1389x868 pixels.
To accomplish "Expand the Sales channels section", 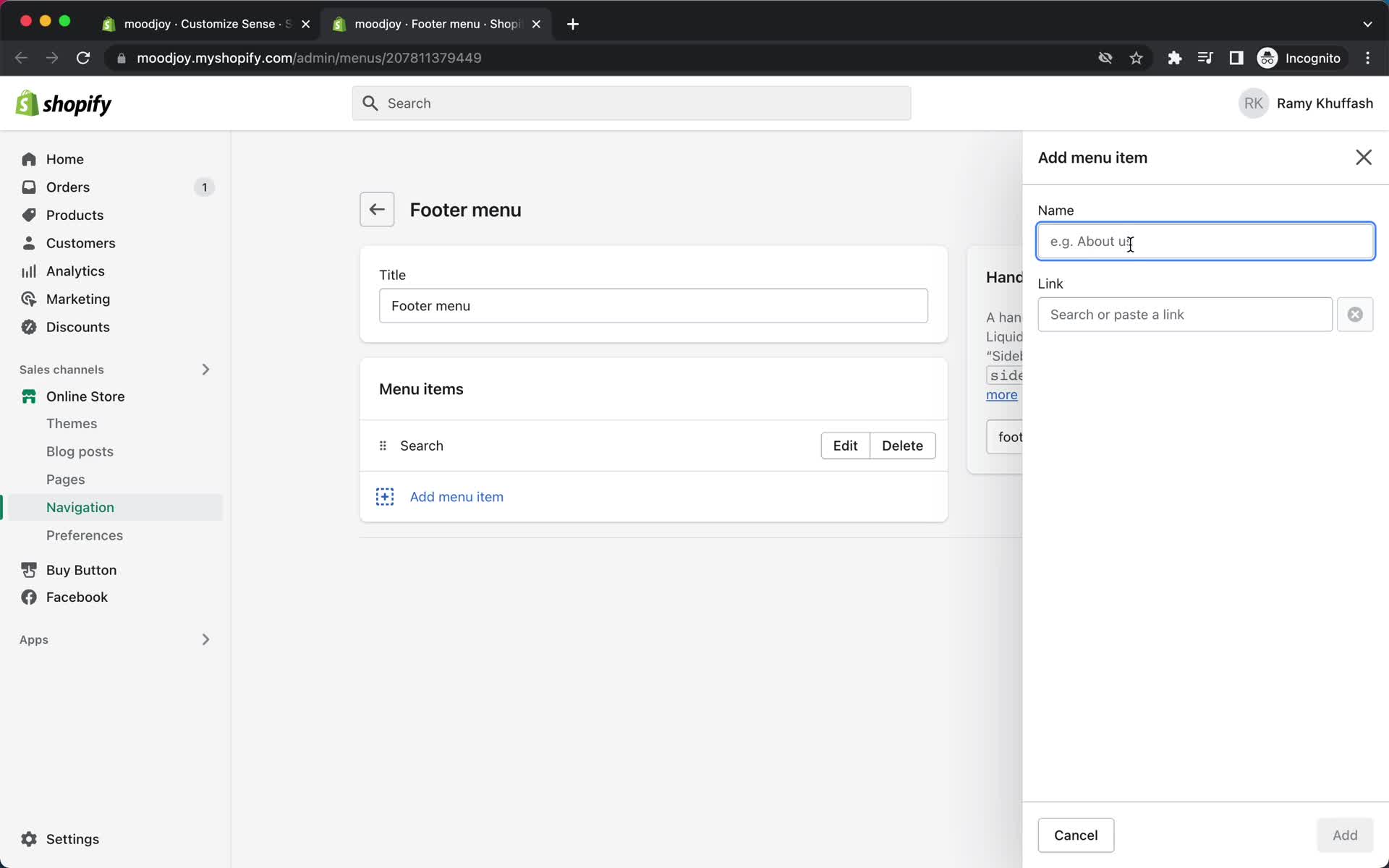I will click(x=205, y=369).
